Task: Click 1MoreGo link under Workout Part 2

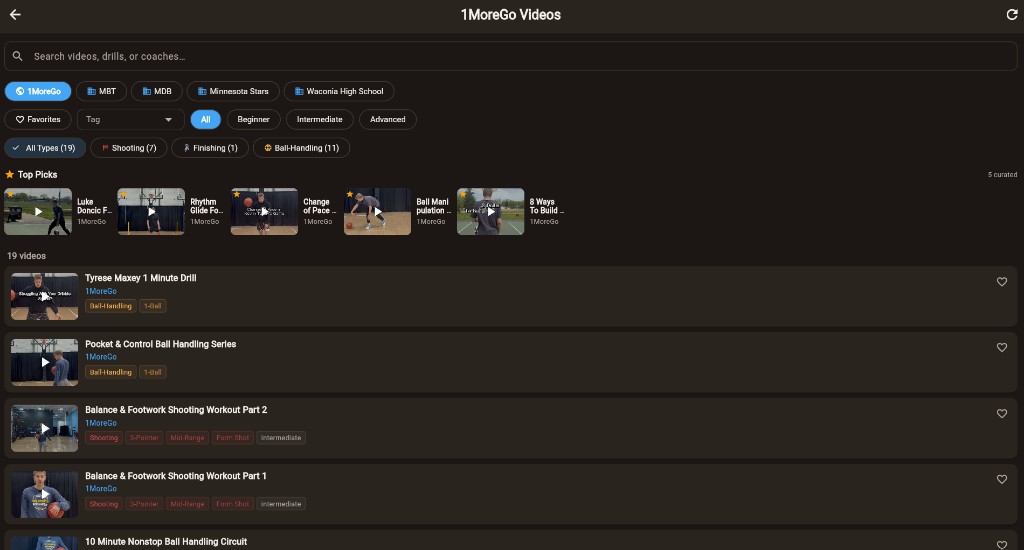Action: coord(101,423)
